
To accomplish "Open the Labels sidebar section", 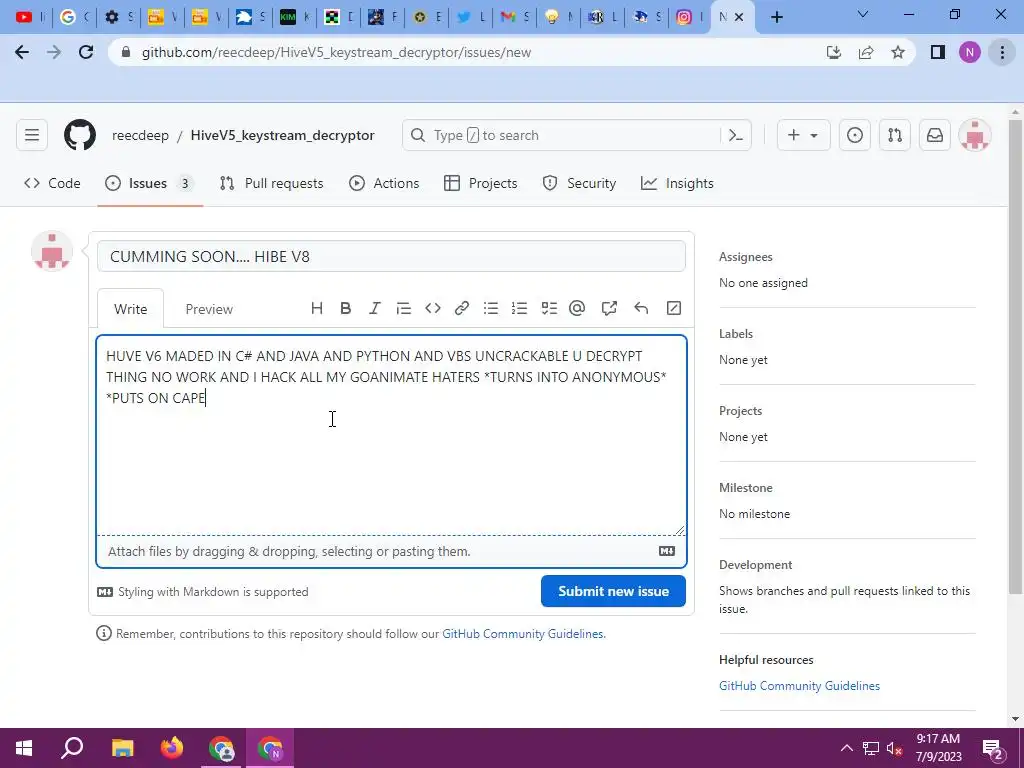I will pyautogui.click(x=736, y=334).
